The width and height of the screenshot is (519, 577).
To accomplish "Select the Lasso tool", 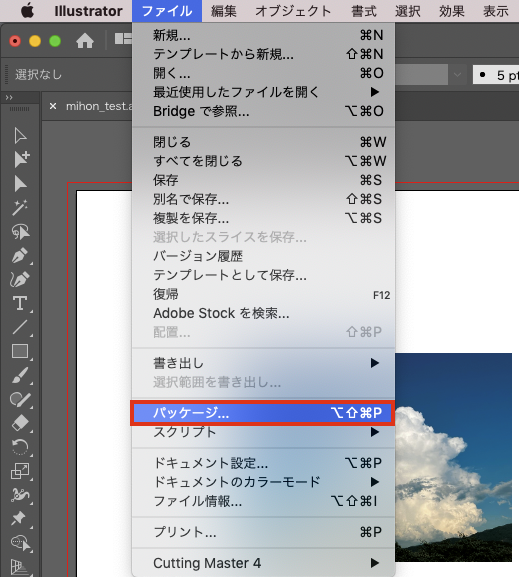I will point(20,231).
